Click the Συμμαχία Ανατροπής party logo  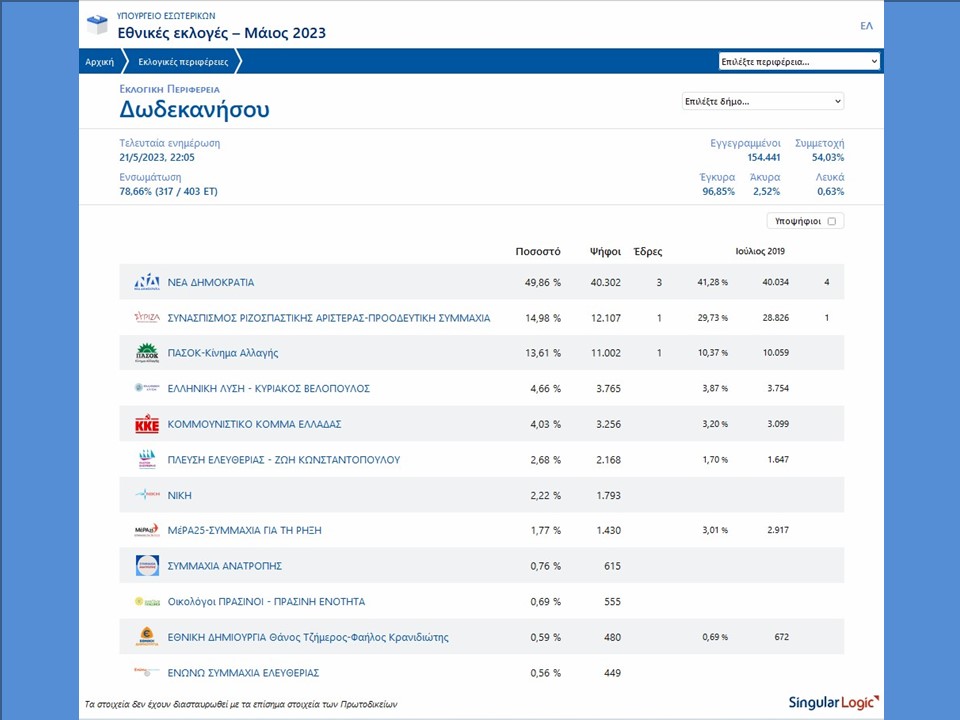coord(147,566)
